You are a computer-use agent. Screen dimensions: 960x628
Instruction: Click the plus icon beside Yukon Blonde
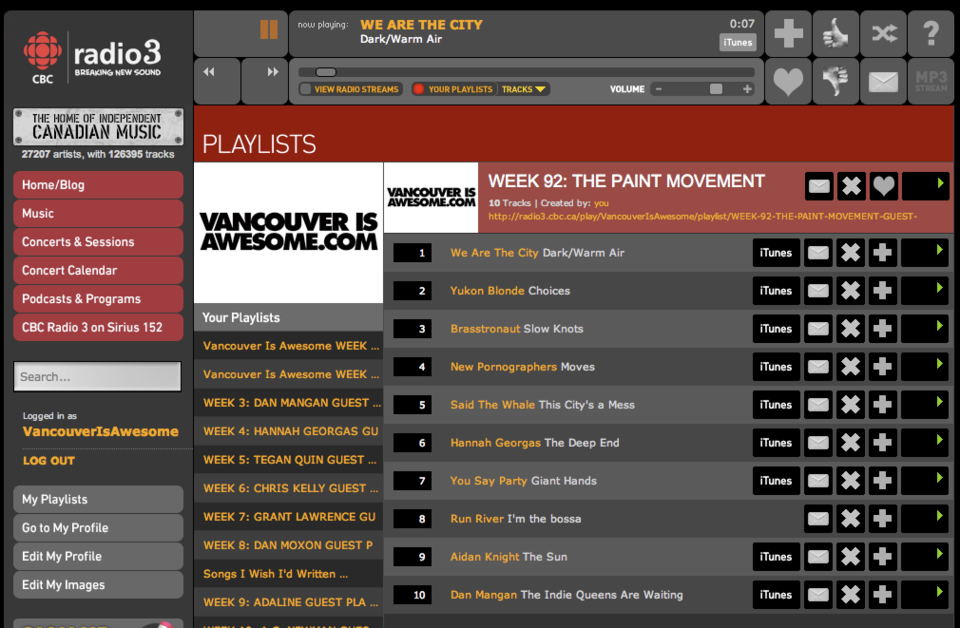882,291
